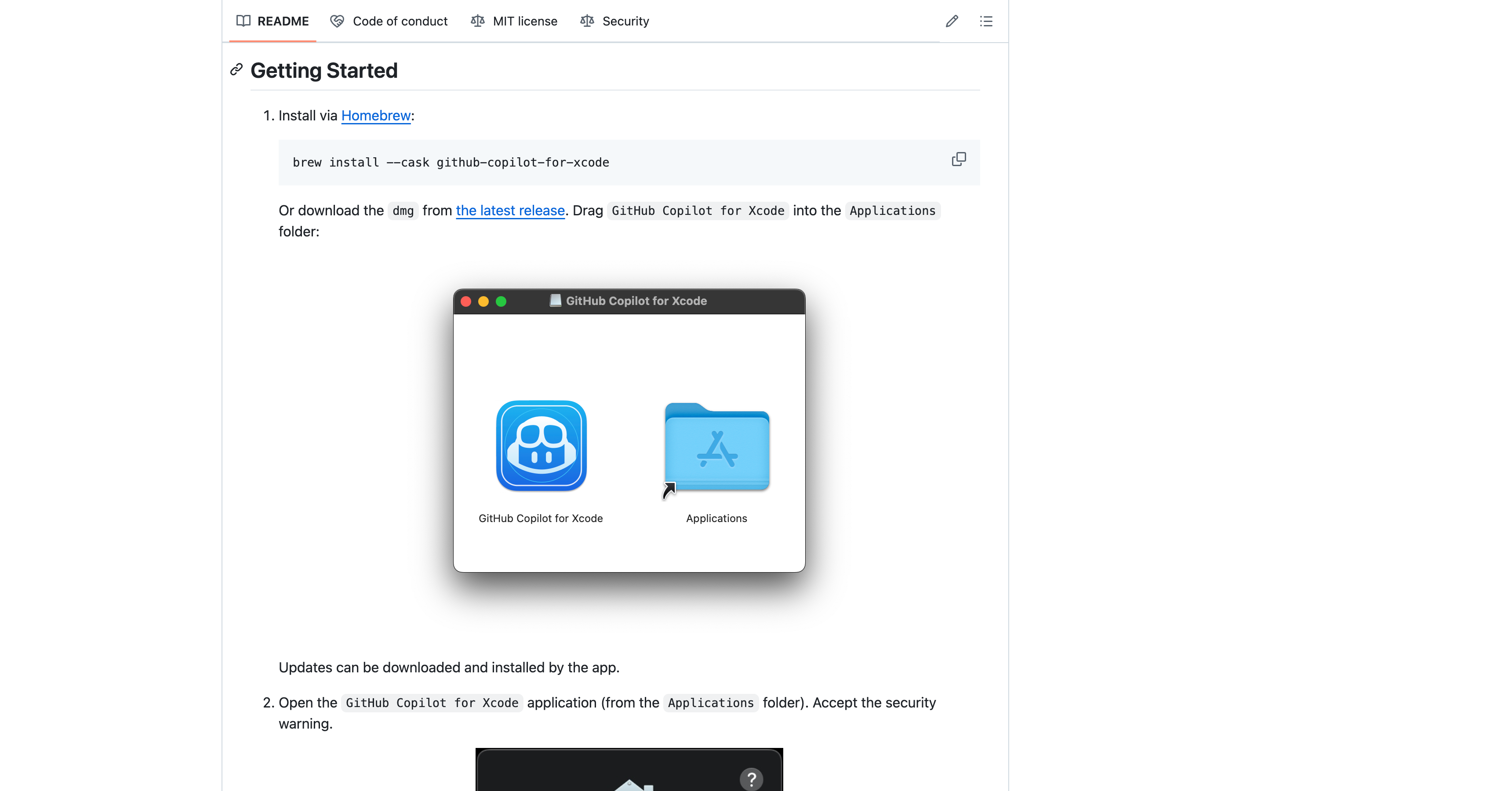The height and width of the screenshot is (791, 1512).
Task: Switch to the Code of conduct tab
Action: coord(400,21)
